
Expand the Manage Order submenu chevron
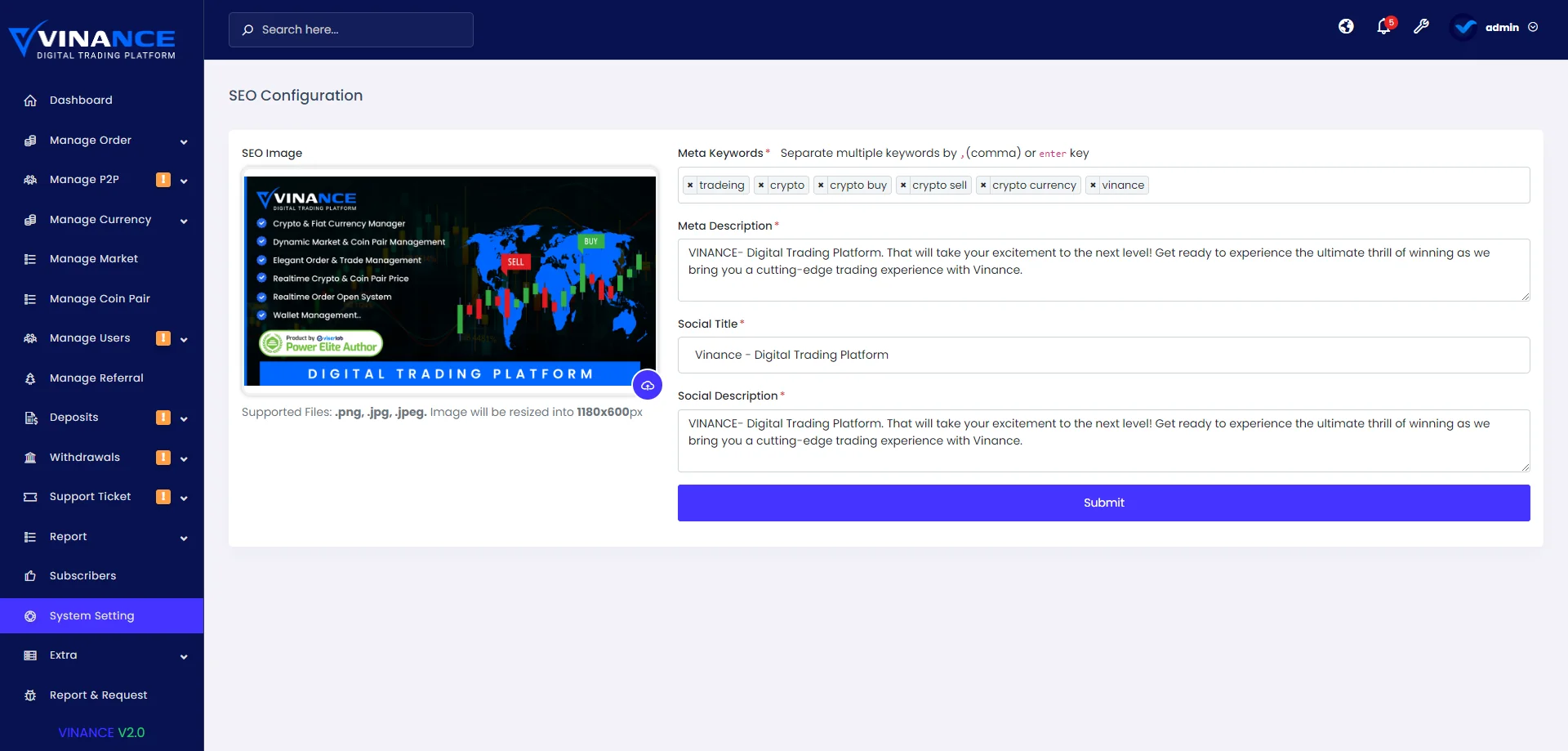click(x=184, y=141)
